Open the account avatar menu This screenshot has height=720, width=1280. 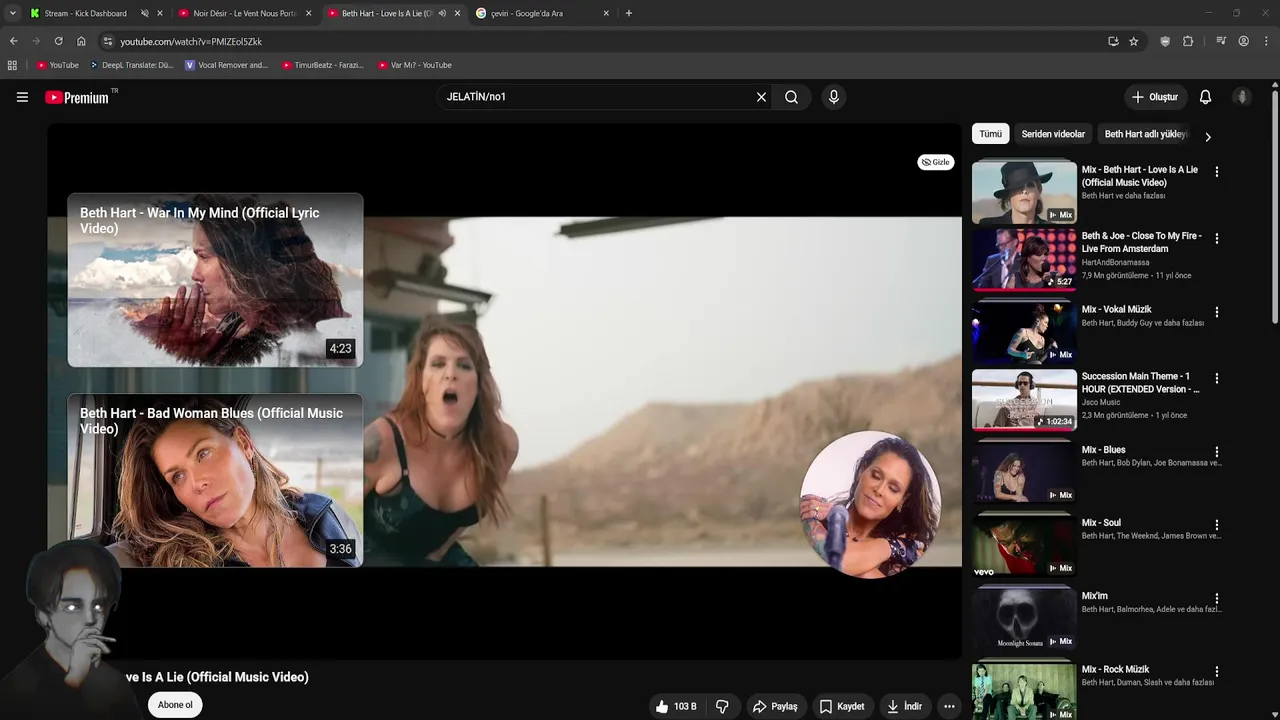click(1242, 97)
